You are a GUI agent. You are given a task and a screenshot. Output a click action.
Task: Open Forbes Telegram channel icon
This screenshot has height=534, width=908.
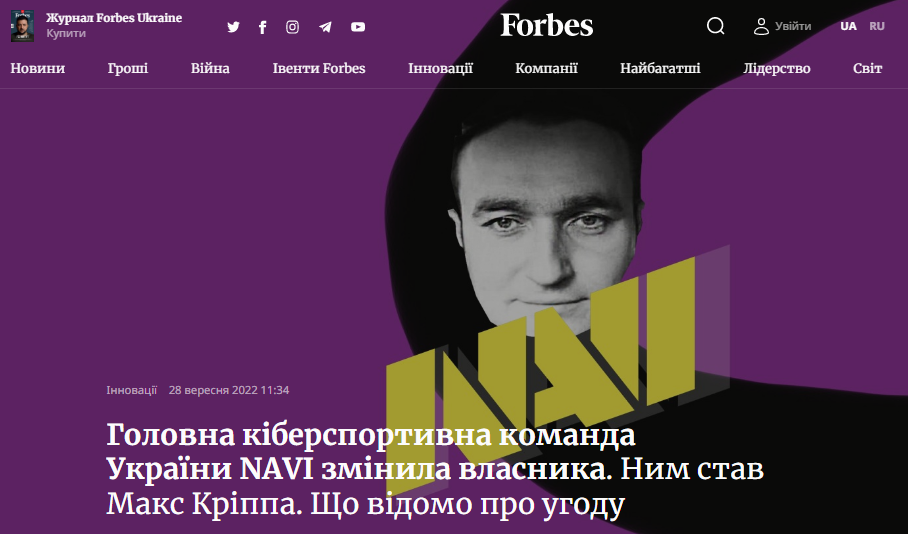[325, 27]
